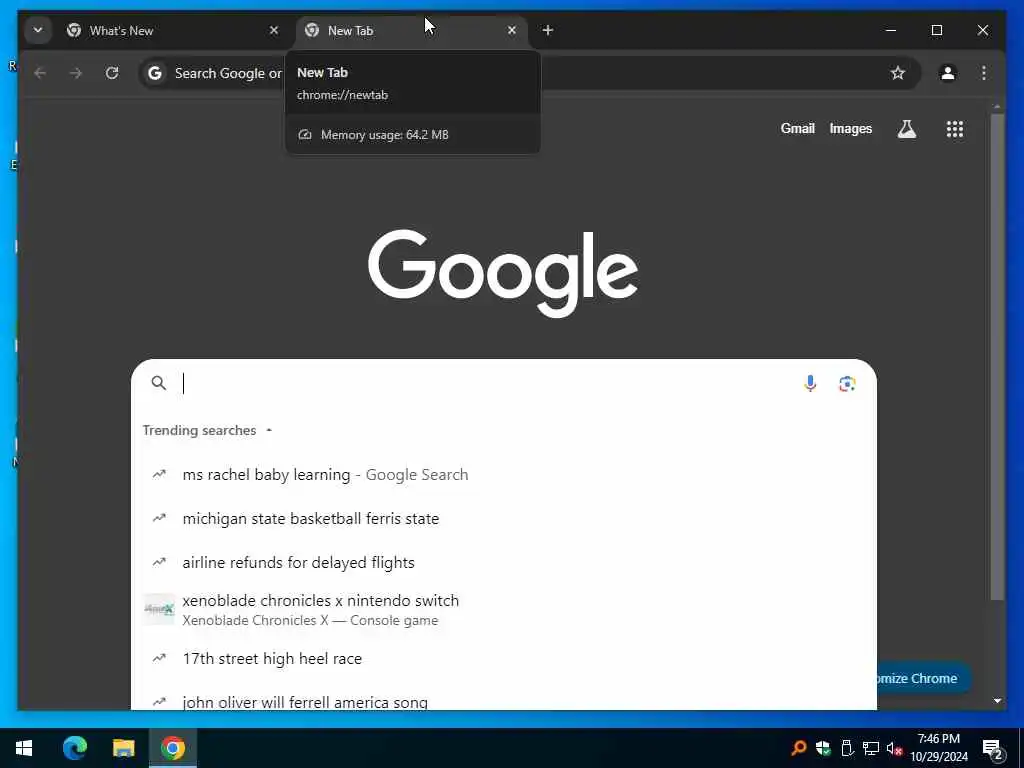
Task: Close the What's New tab
Action: 274,31
